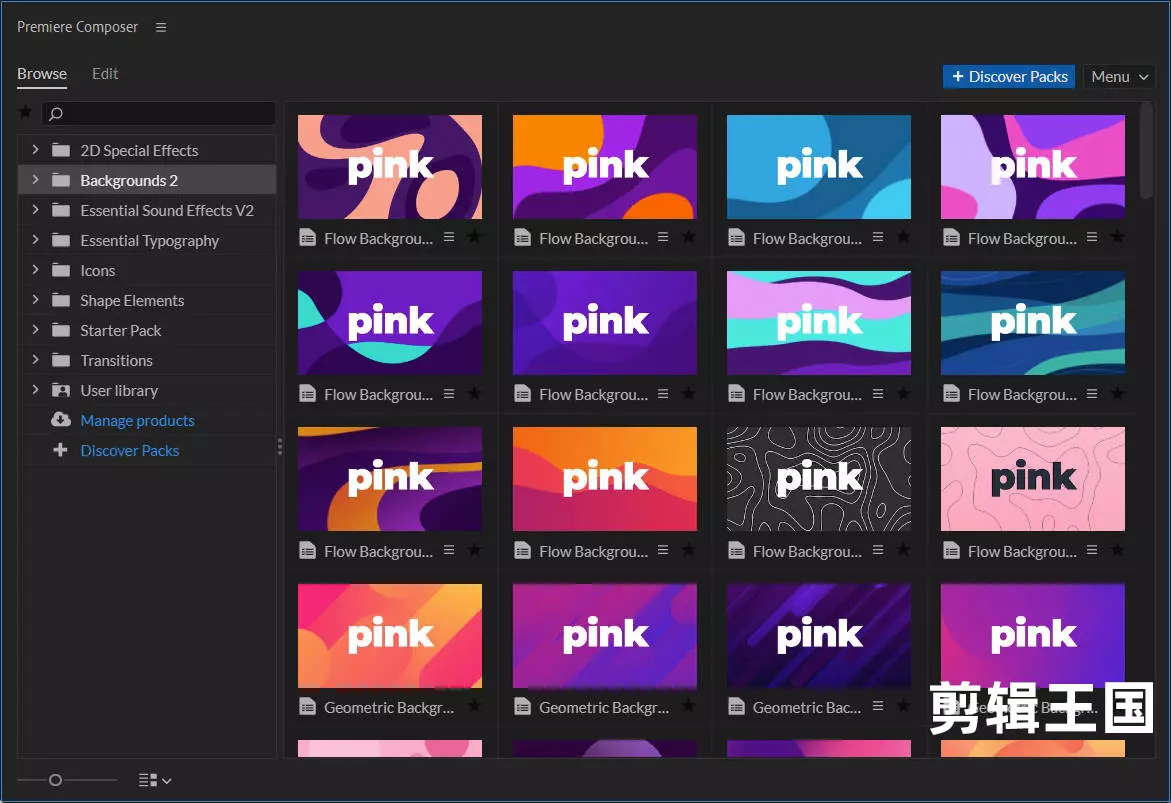Open the Manage products link
1171x803 pixels.
[x=137, y=421]
